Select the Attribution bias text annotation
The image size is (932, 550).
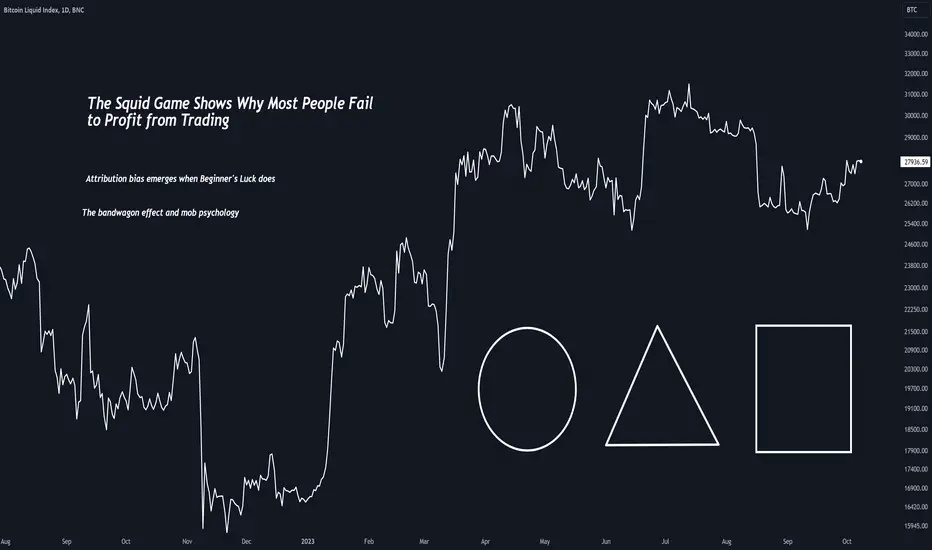[180, 178]
